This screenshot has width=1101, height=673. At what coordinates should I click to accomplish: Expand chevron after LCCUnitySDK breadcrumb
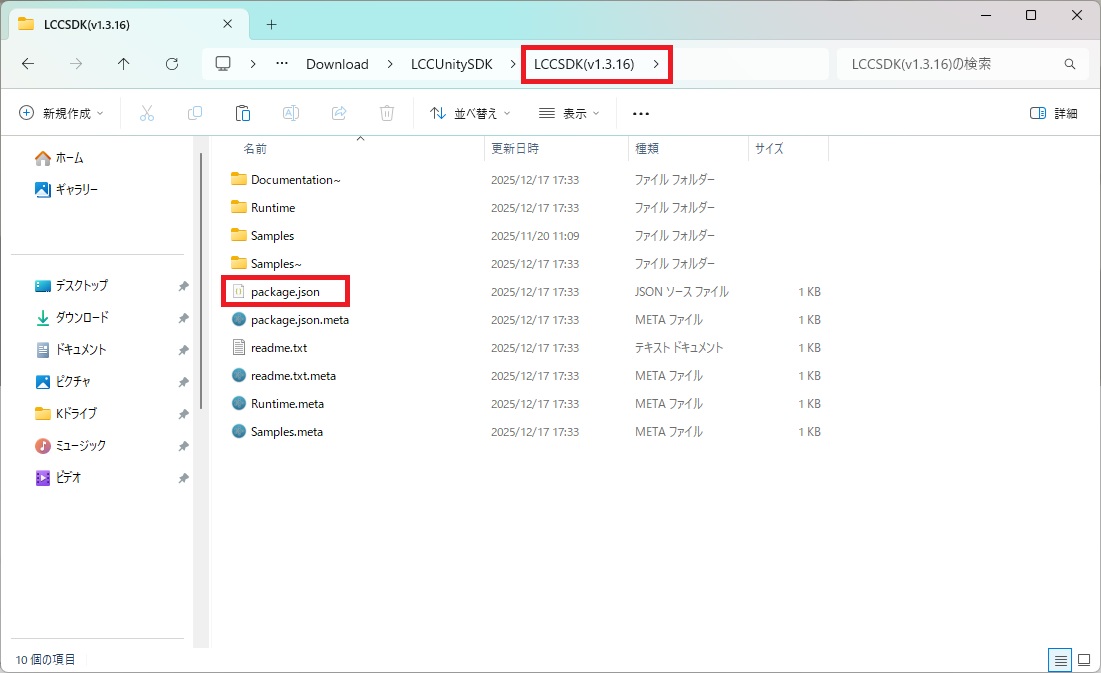coord(513,64)
